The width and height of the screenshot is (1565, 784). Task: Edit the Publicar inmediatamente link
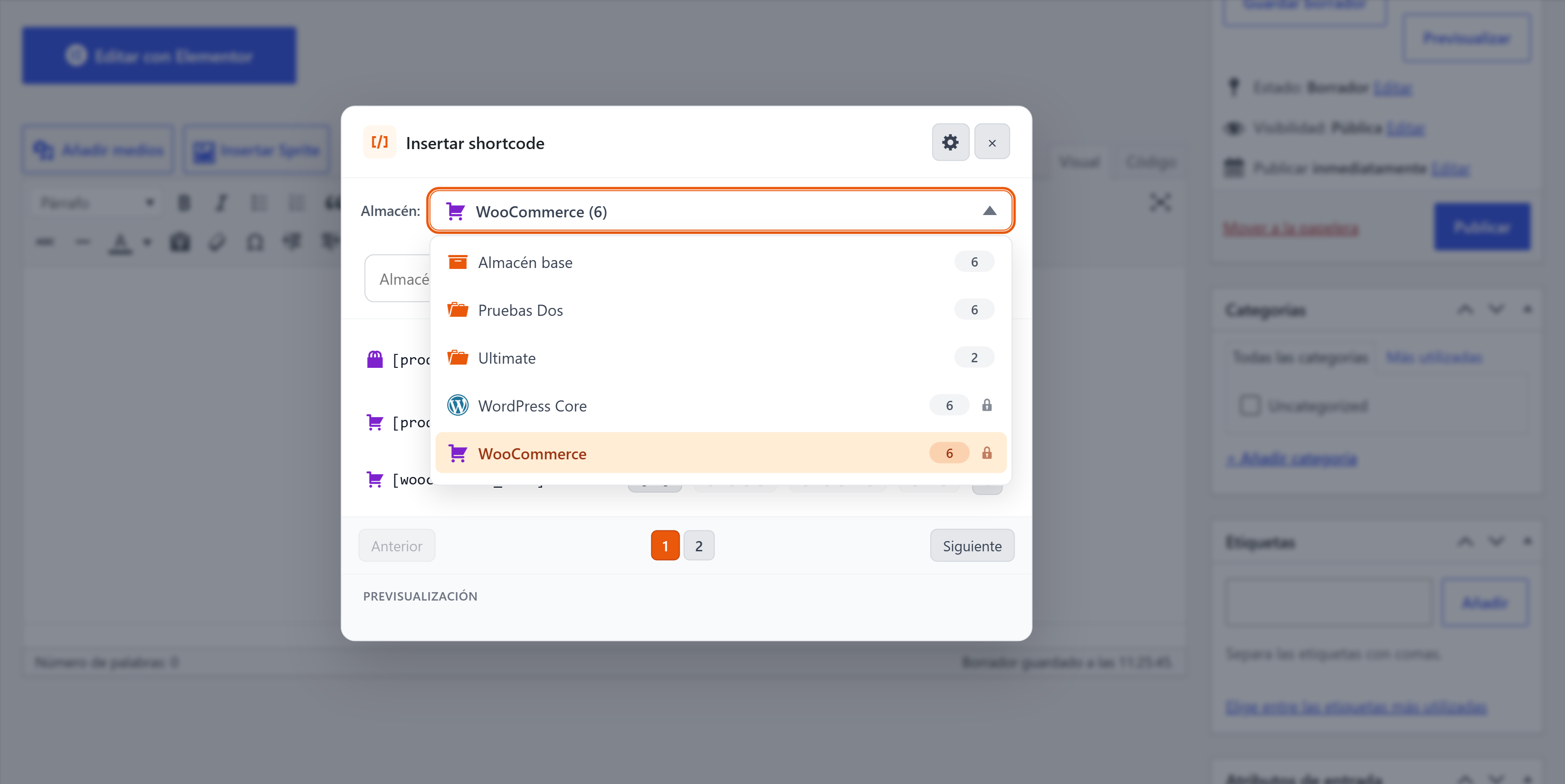(1450, 168)
